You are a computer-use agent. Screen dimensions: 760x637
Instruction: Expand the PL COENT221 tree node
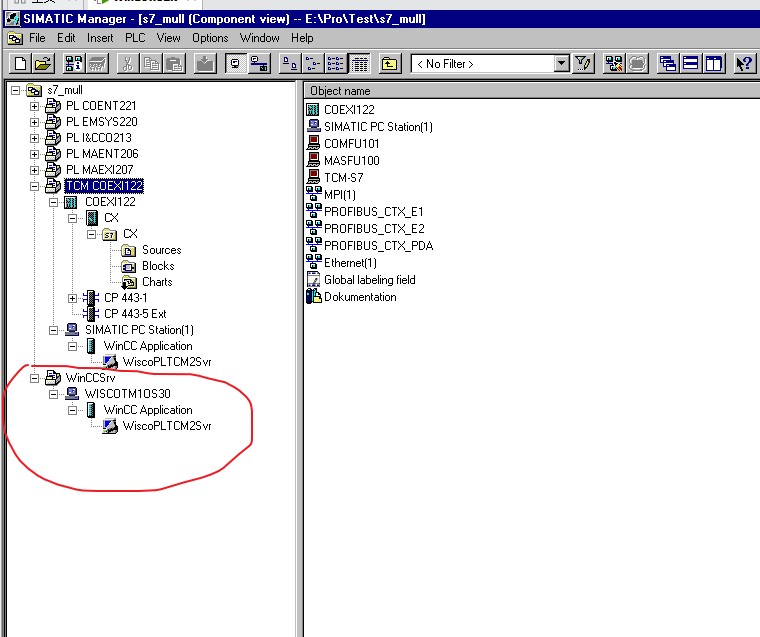[x=34, y=106]
